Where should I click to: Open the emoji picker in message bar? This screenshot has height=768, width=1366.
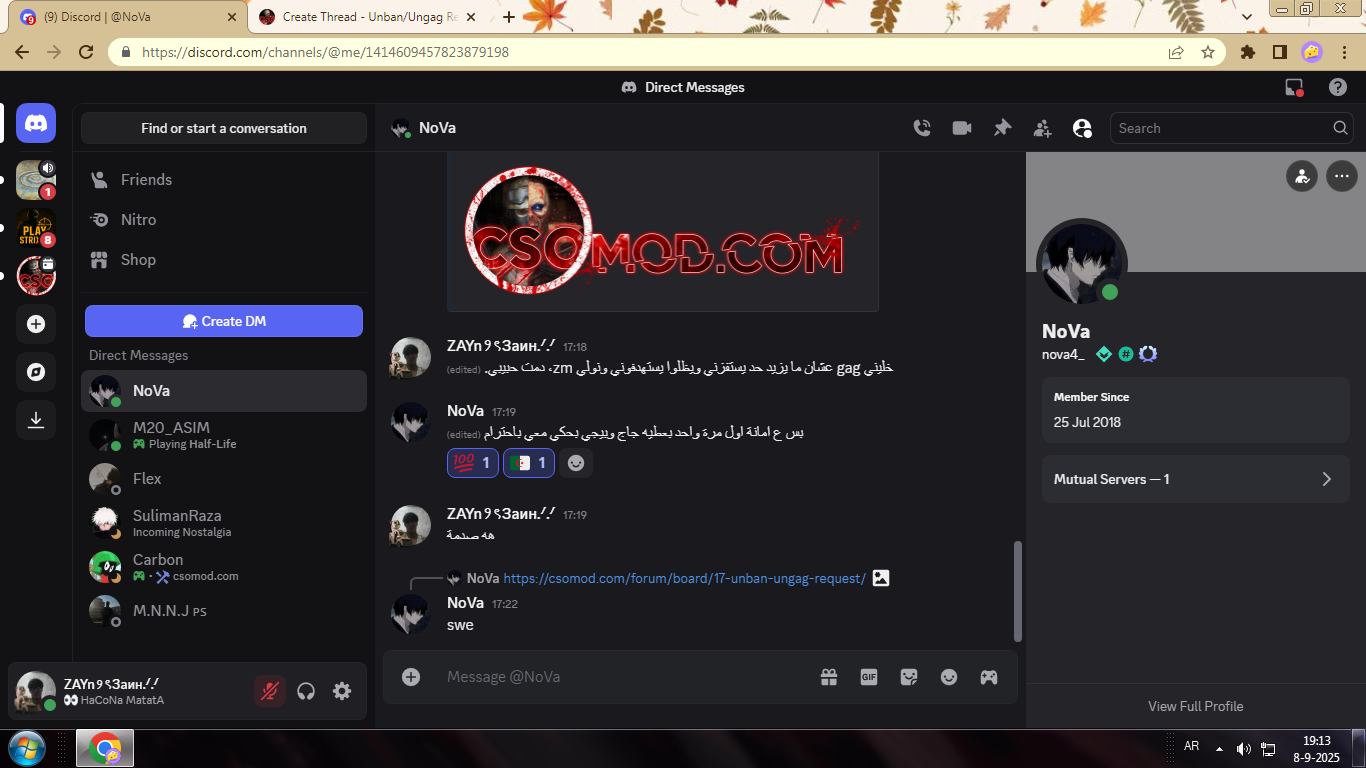pyautogui.click(x=949, y=677)
